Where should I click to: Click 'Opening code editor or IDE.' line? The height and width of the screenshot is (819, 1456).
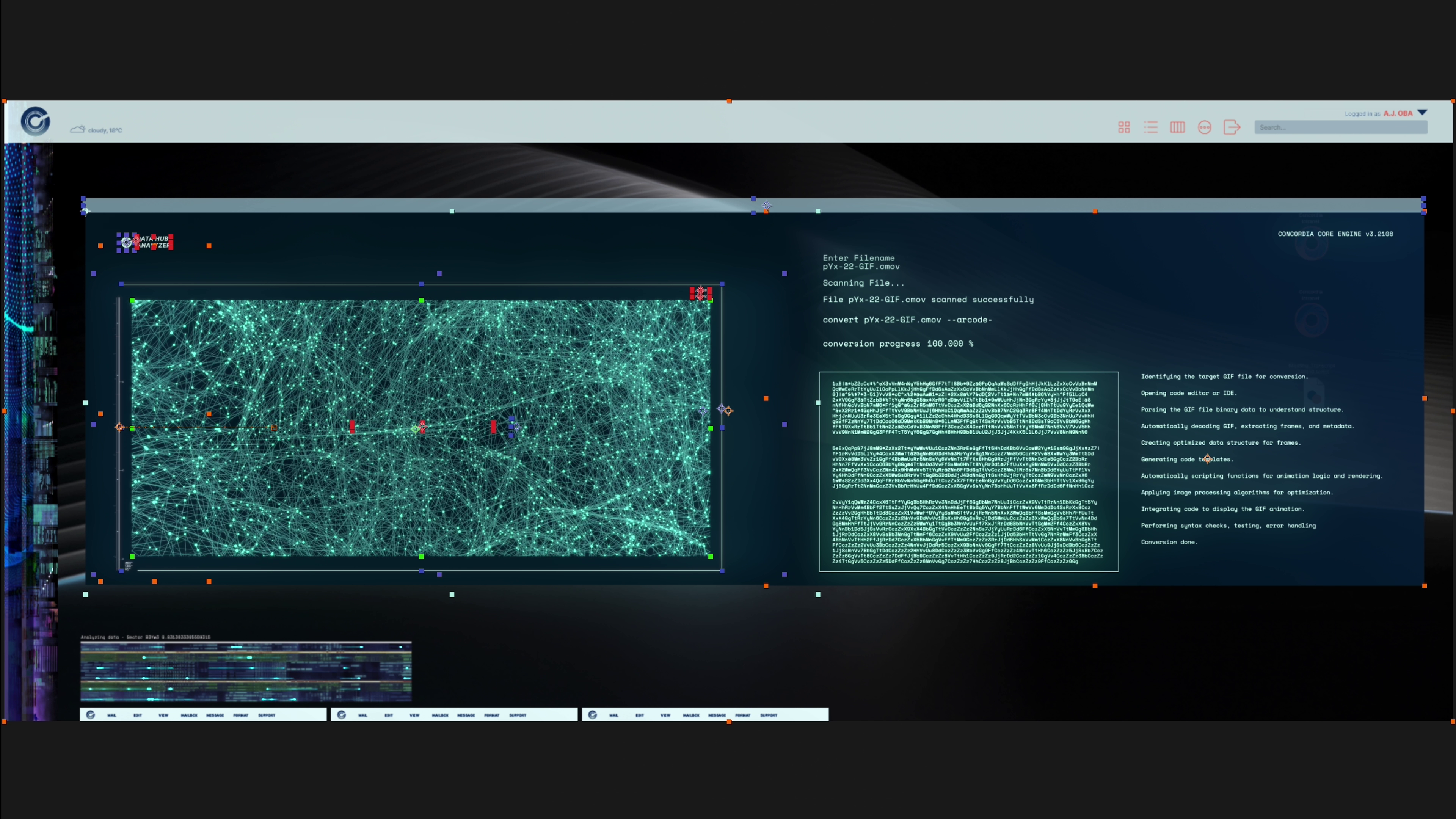tap(1189, 393)
